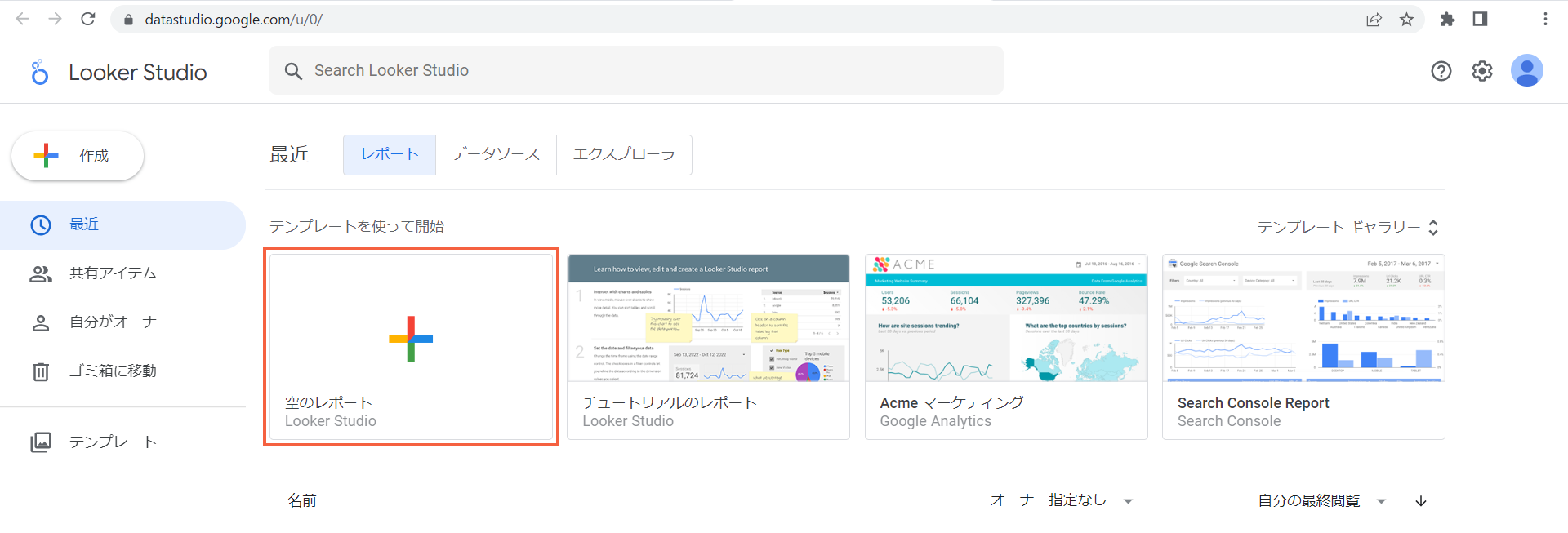Open the Help question mark icon

tap(1441, 71)
